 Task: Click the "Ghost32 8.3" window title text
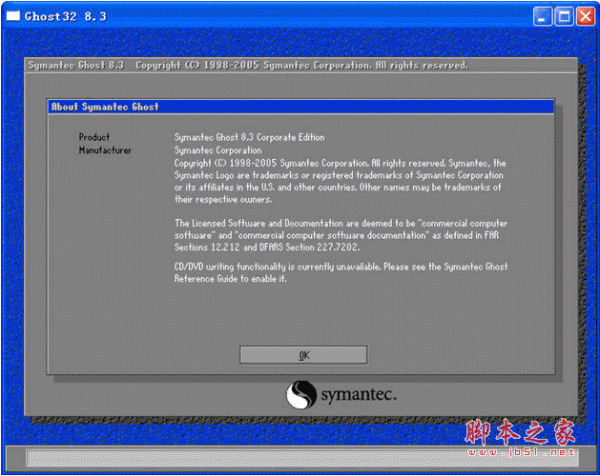tap(65, 16)
